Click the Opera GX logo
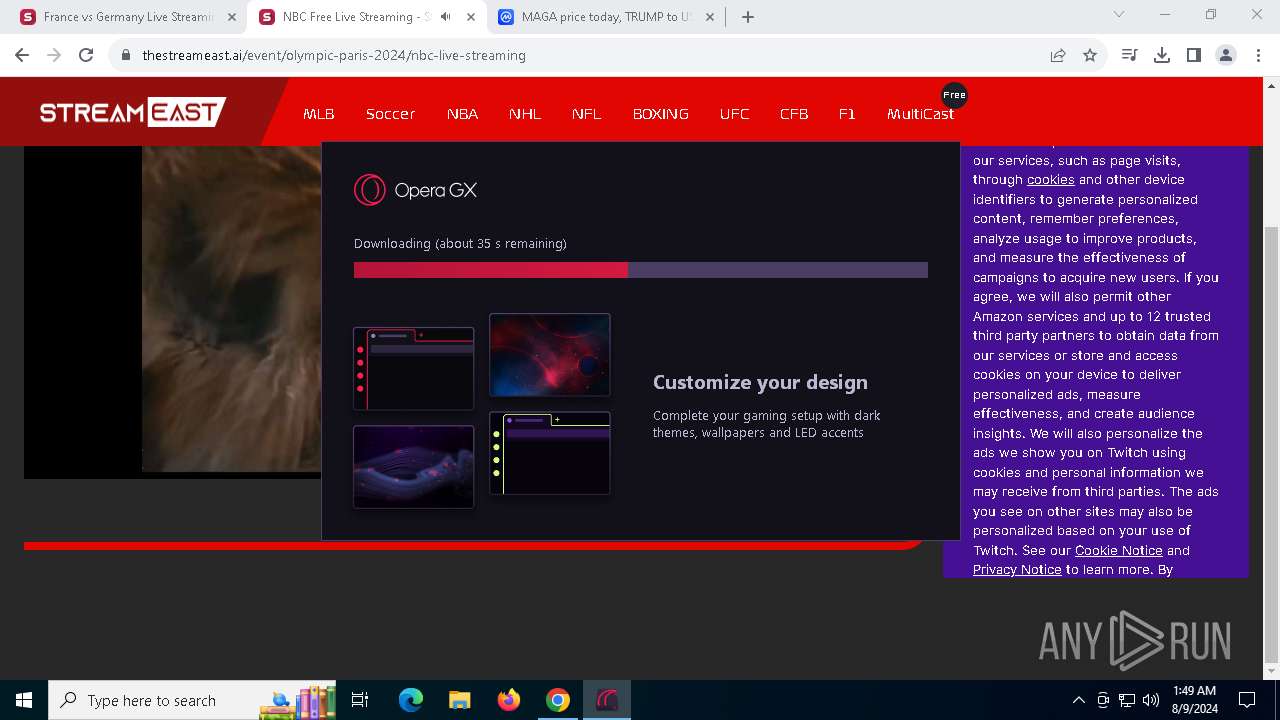 (416, 190)
